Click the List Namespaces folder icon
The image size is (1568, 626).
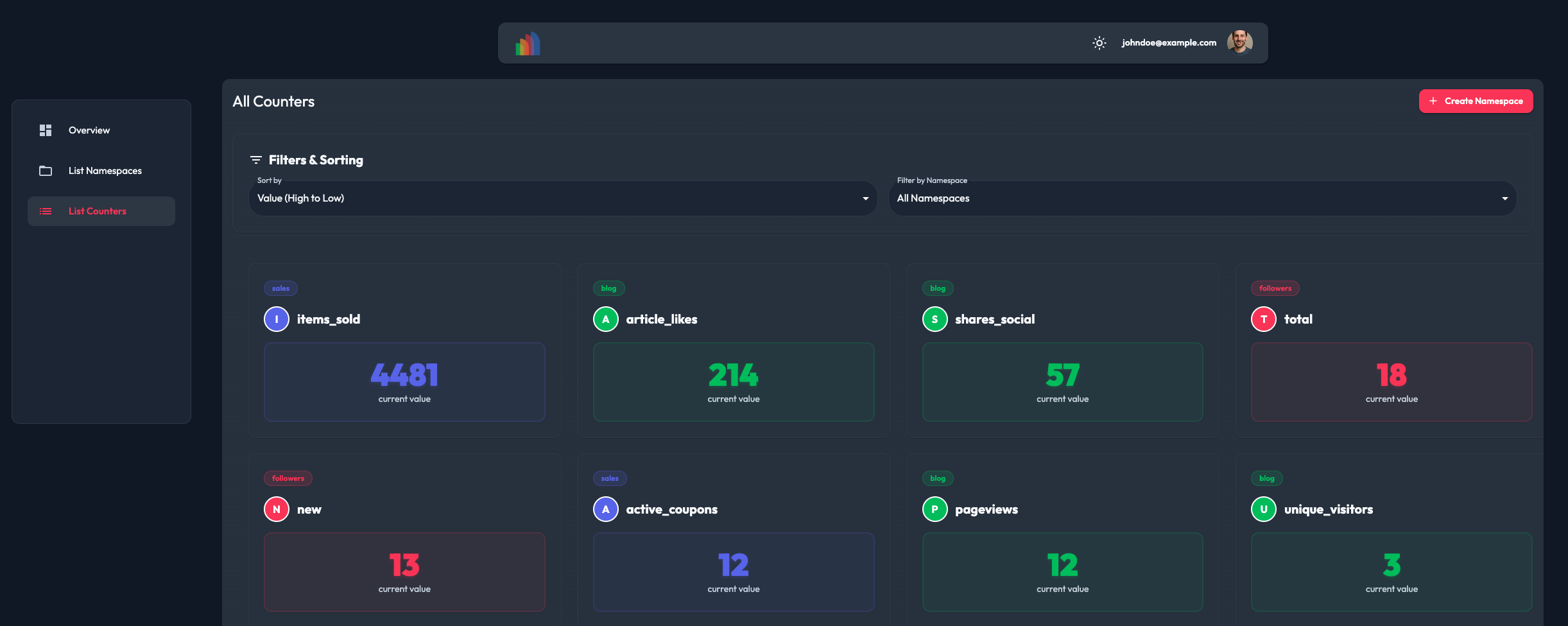coord(46,170)
